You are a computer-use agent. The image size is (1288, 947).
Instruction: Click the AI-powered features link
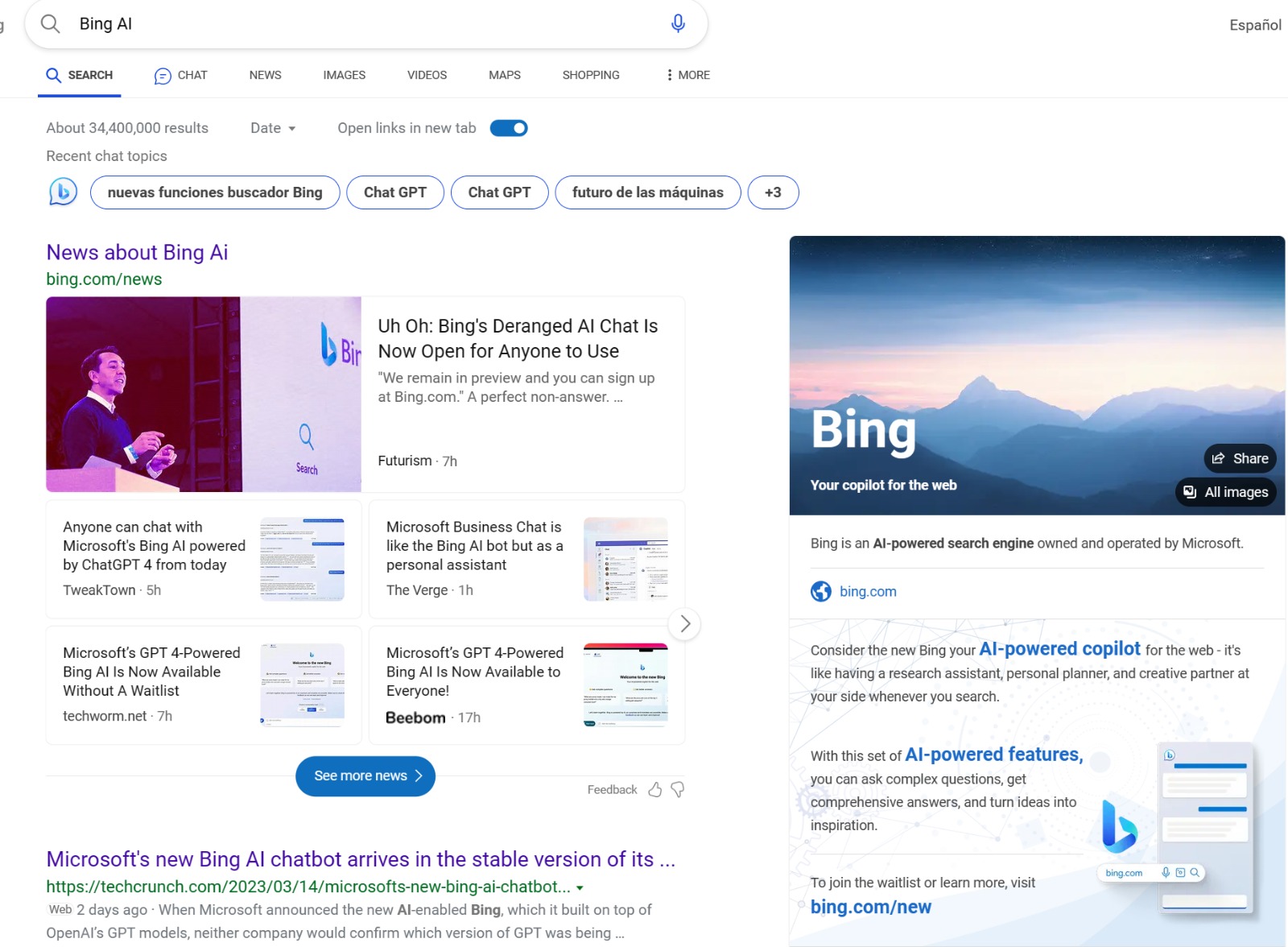(994, 755)
